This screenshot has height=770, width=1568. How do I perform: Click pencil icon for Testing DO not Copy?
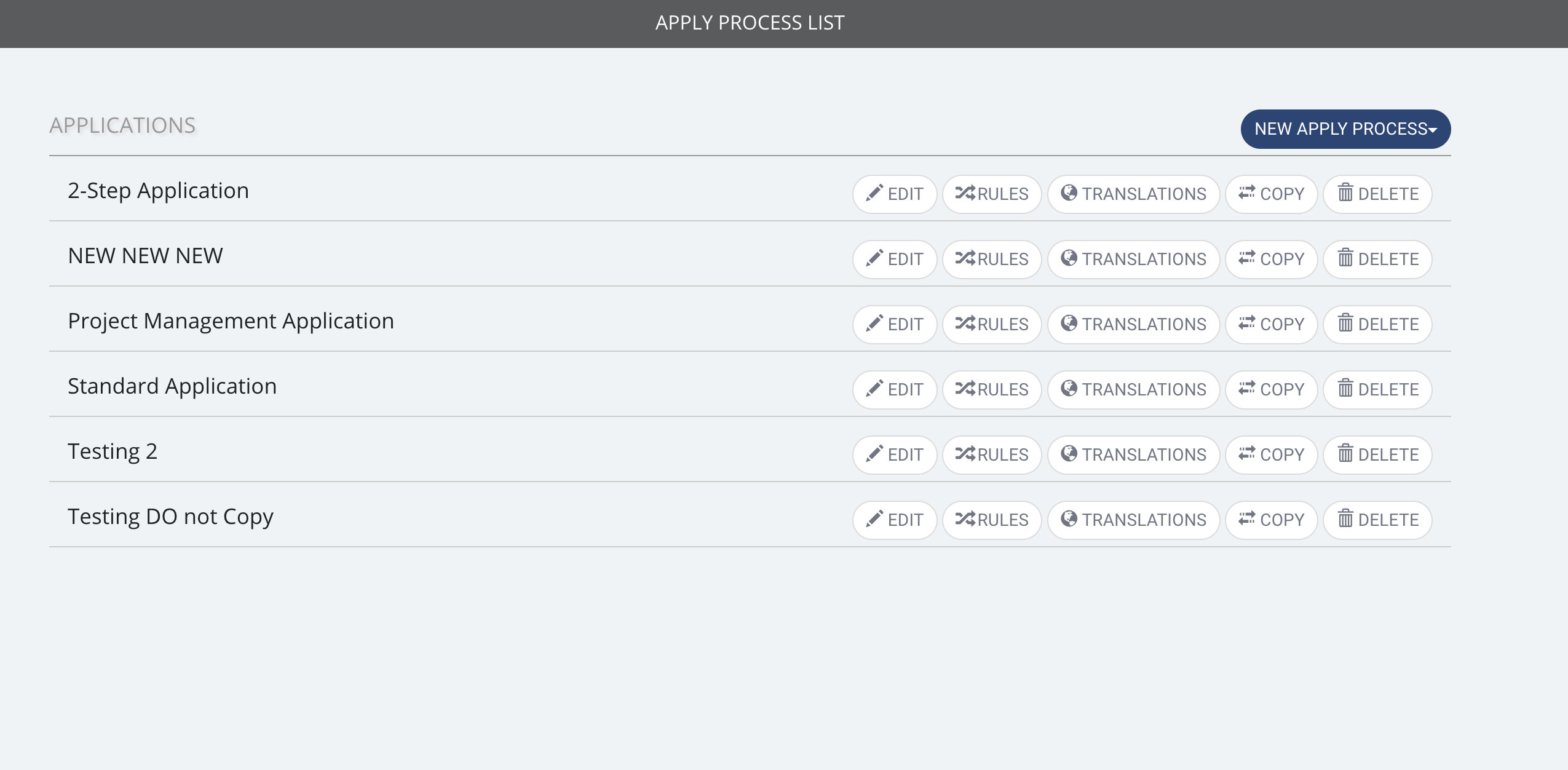(x=874, y=519)
